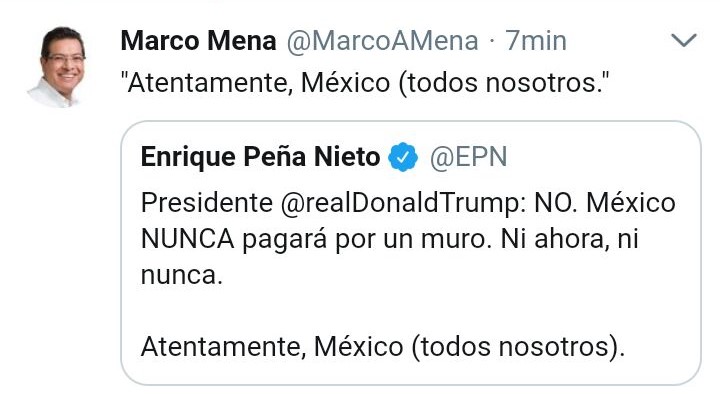
Task: Open Marco Mena's profile avatar photo
Action: [61, 67]
